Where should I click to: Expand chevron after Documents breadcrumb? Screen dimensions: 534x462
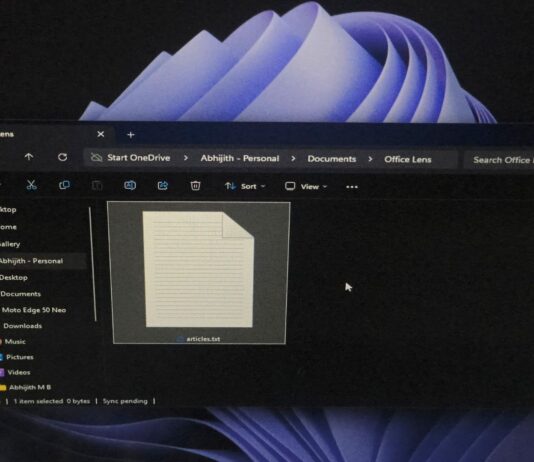pos(370,159)
